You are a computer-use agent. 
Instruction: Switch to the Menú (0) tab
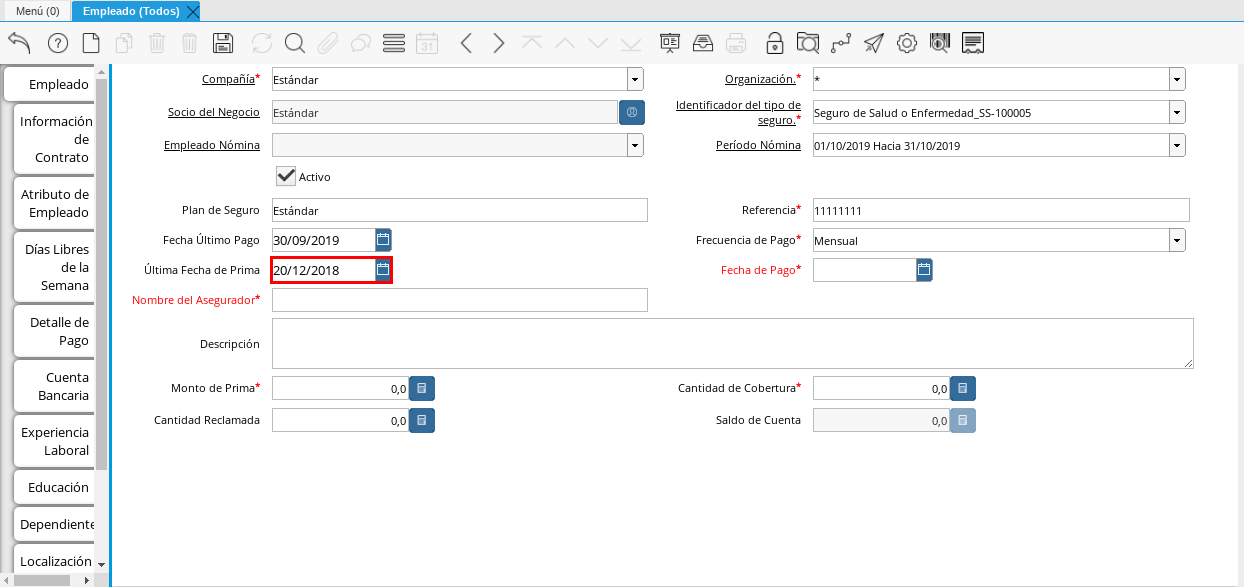[x=37, y=11]
